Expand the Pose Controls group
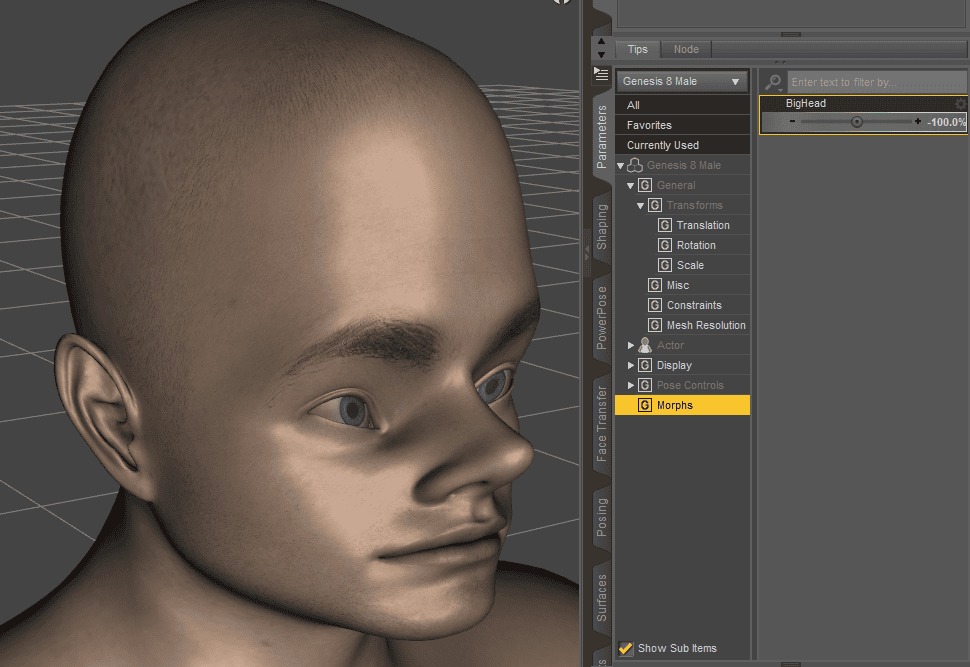Image resolution: width=970 pixels, height=667 pixels. (x=631, y=384)
